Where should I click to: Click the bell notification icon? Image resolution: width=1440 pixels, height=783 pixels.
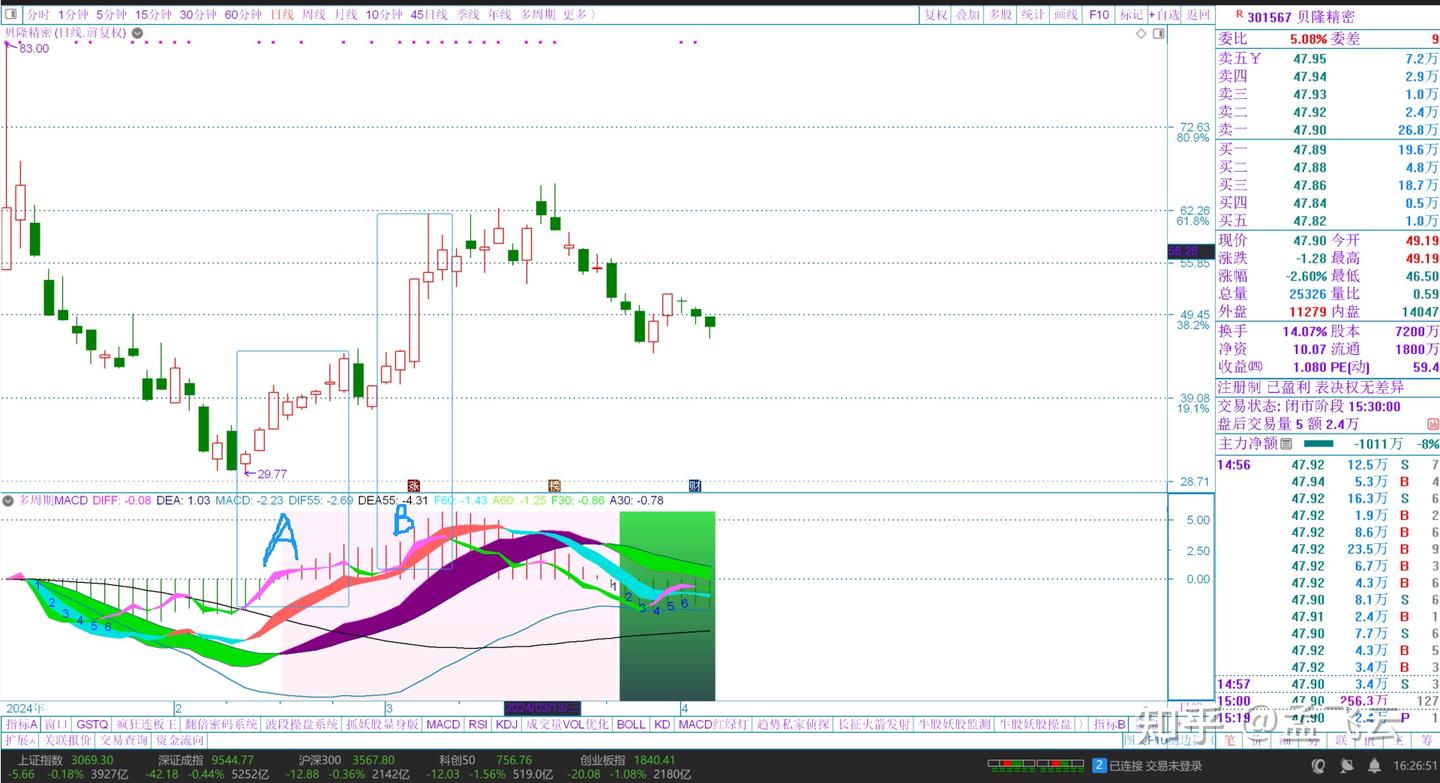click(1375, 765)
